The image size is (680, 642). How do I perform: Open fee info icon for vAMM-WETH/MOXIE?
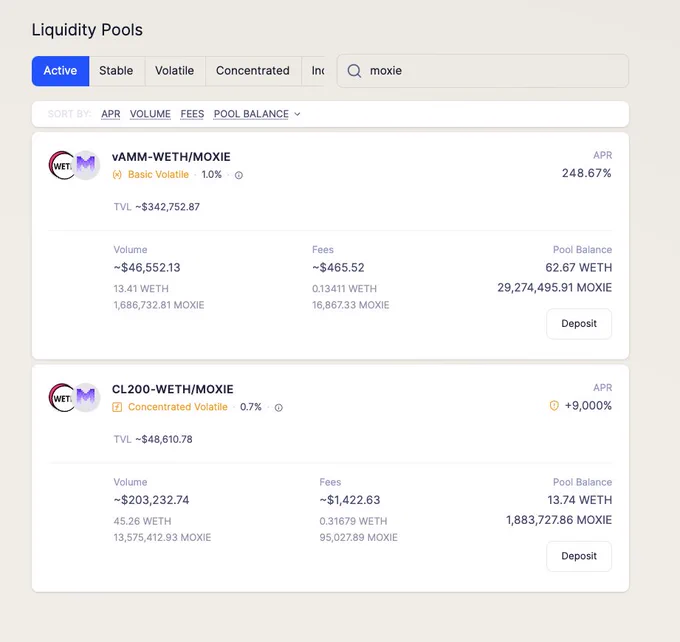[239, 175]
